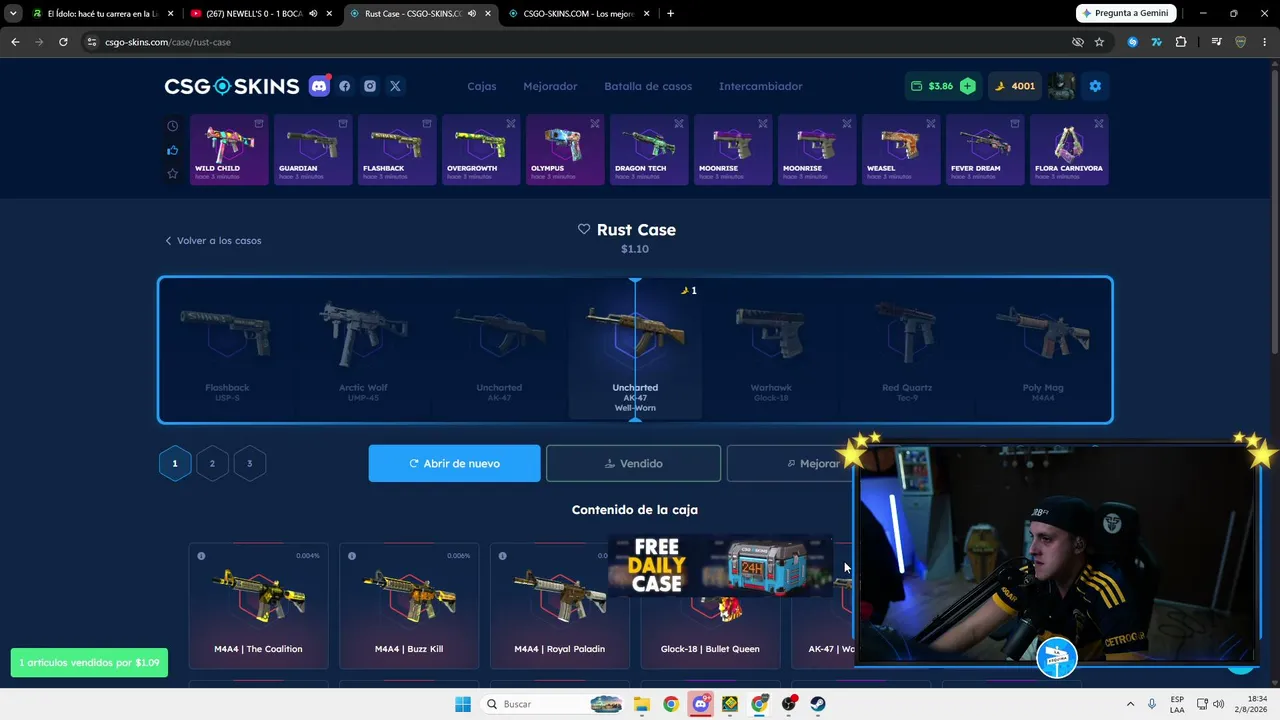Mute the Rust Case tab audio icon
Viewport: 1280px width, 720px height.
coord(471,14)
